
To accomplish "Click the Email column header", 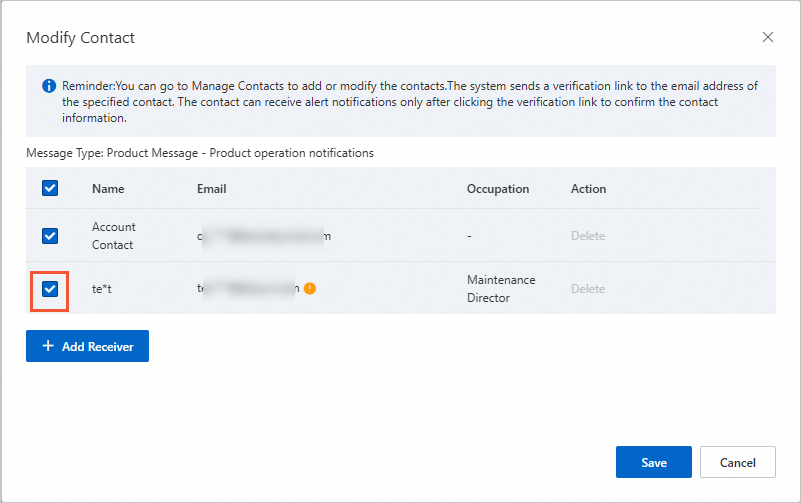I will (x=212, y=189).
